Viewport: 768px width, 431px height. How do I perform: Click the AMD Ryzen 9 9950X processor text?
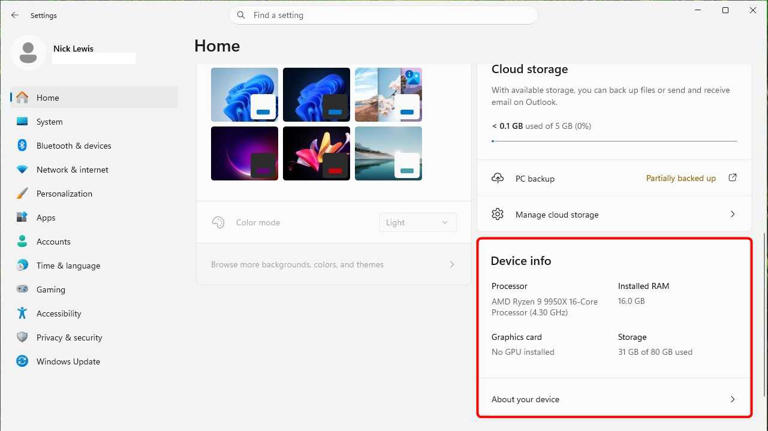(x=545, y=307)
